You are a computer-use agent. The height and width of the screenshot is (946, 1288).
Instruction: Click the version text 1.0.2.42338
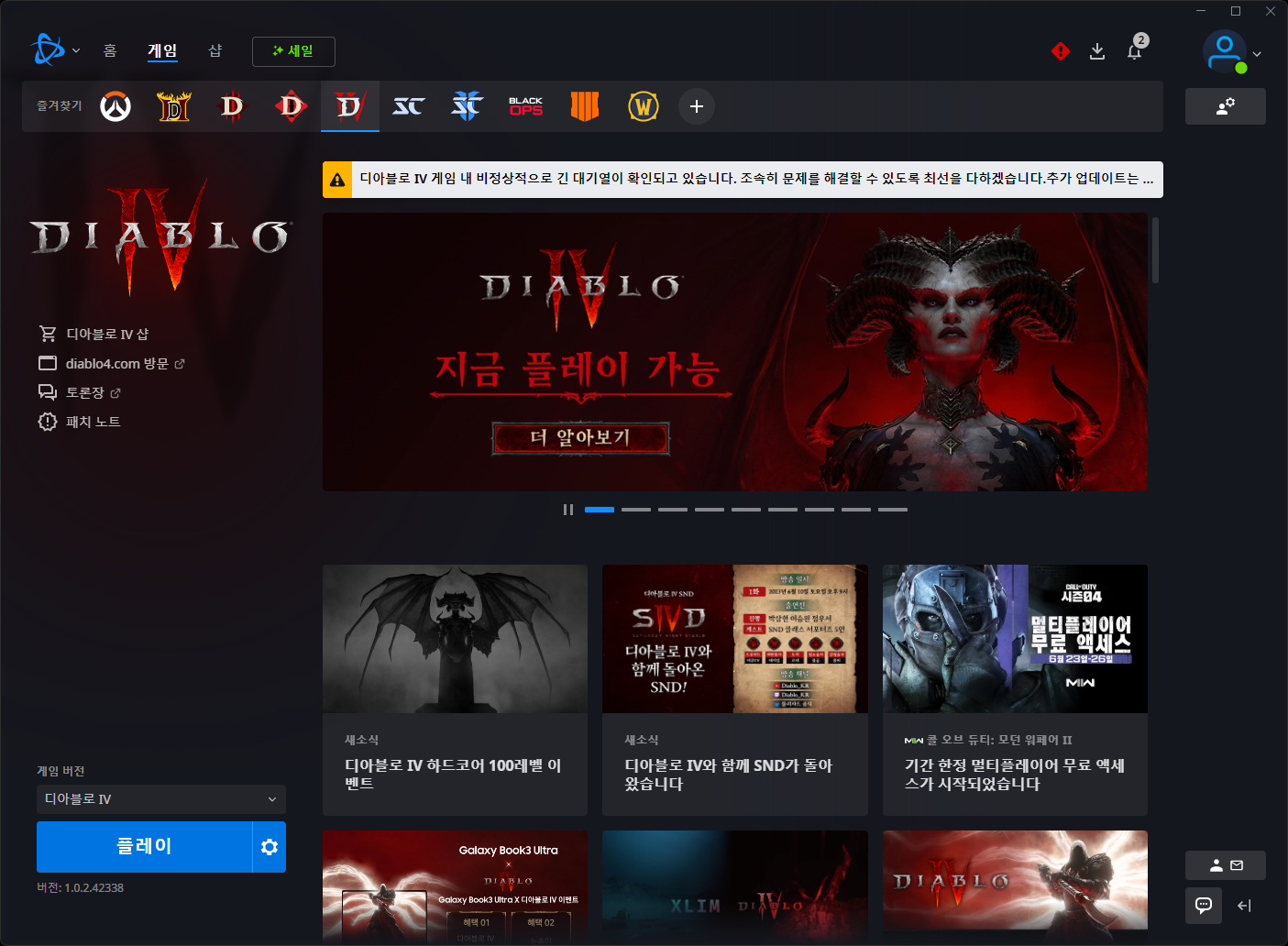pos(80,887)
